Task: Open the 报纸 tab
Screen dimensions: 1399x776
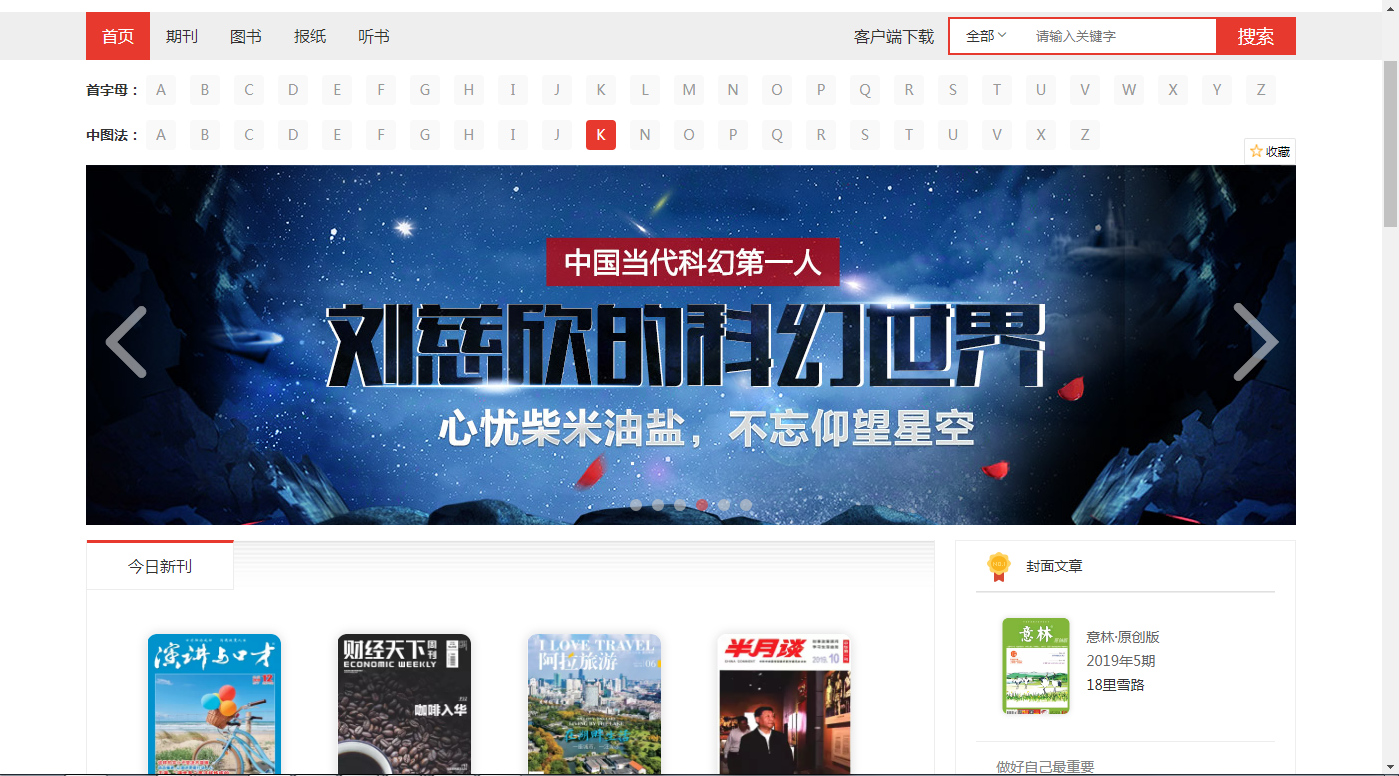Action: tap(310, 36)
